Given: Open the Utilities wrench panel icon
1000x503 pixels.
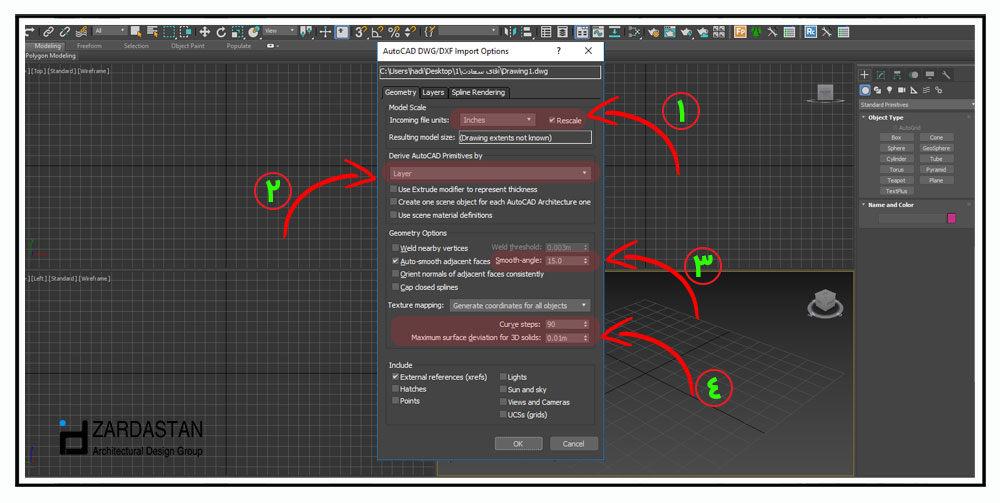Looking at the screenshot, I should click(946, 75).
